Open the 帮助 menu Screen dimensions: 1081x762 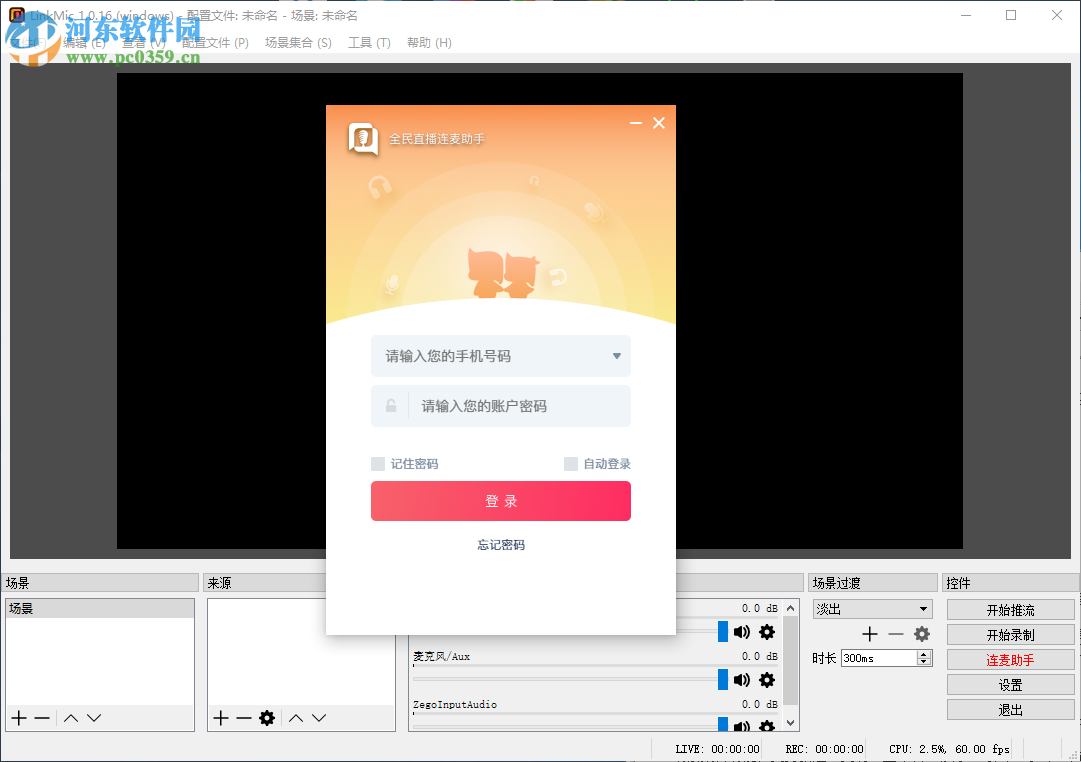(429, 42)
